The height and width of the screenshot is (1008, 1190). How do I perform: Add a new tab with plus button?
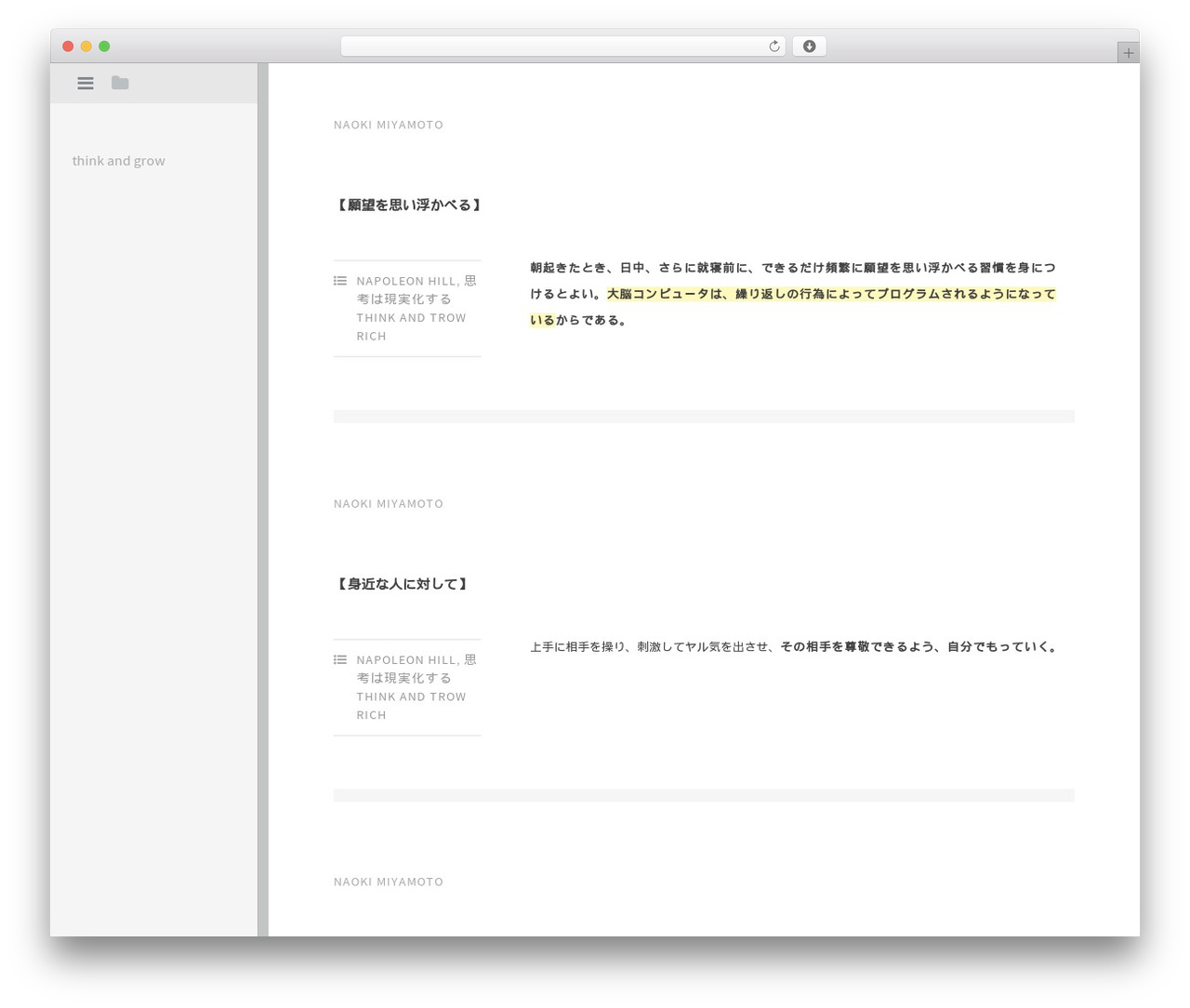pyautogui.click(x=1128, y=53)
